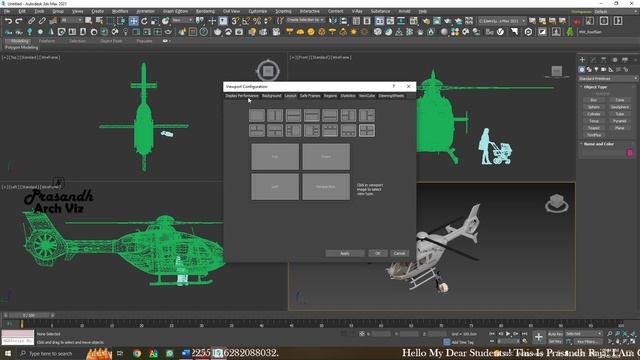Activate the Select and Scale tool

click(155, 21)
